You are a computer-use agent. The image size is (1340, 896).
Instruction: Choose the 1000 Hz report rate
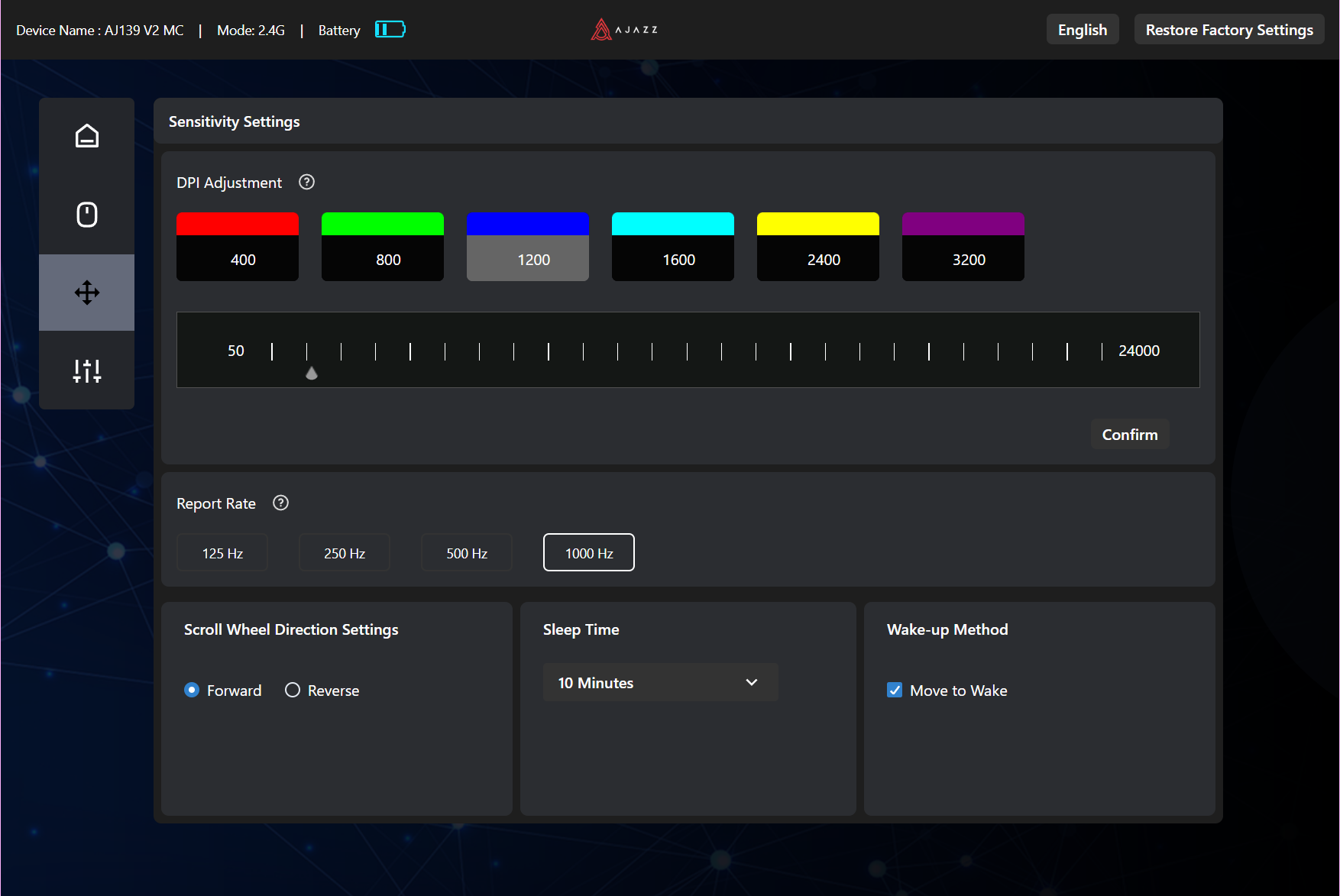(588, 553)
